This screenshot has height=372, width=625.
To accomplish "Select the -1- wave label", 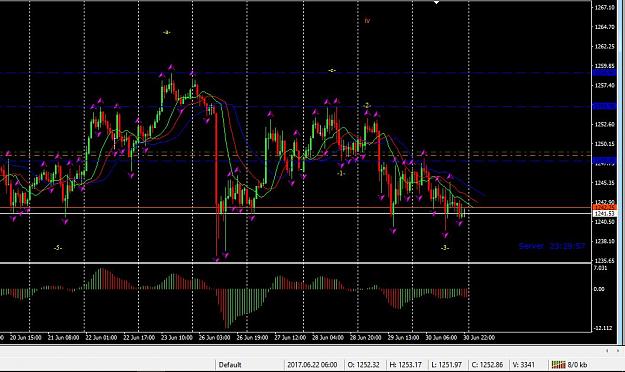I will coord(340,174).
